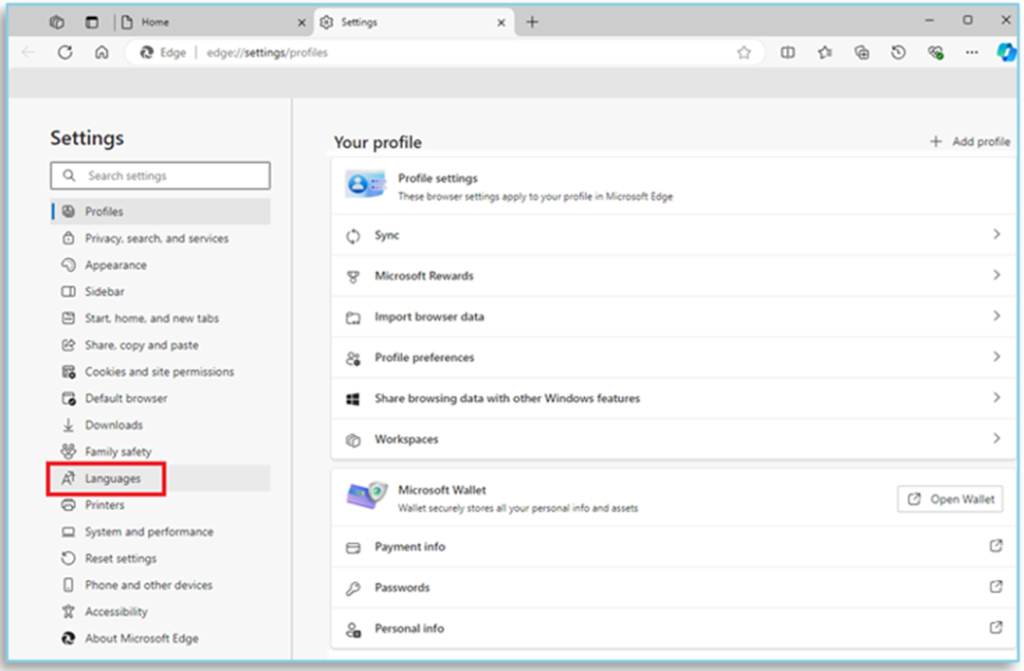Open Privacy, search, and services section
1024x671 pixels.
point(156,239)
